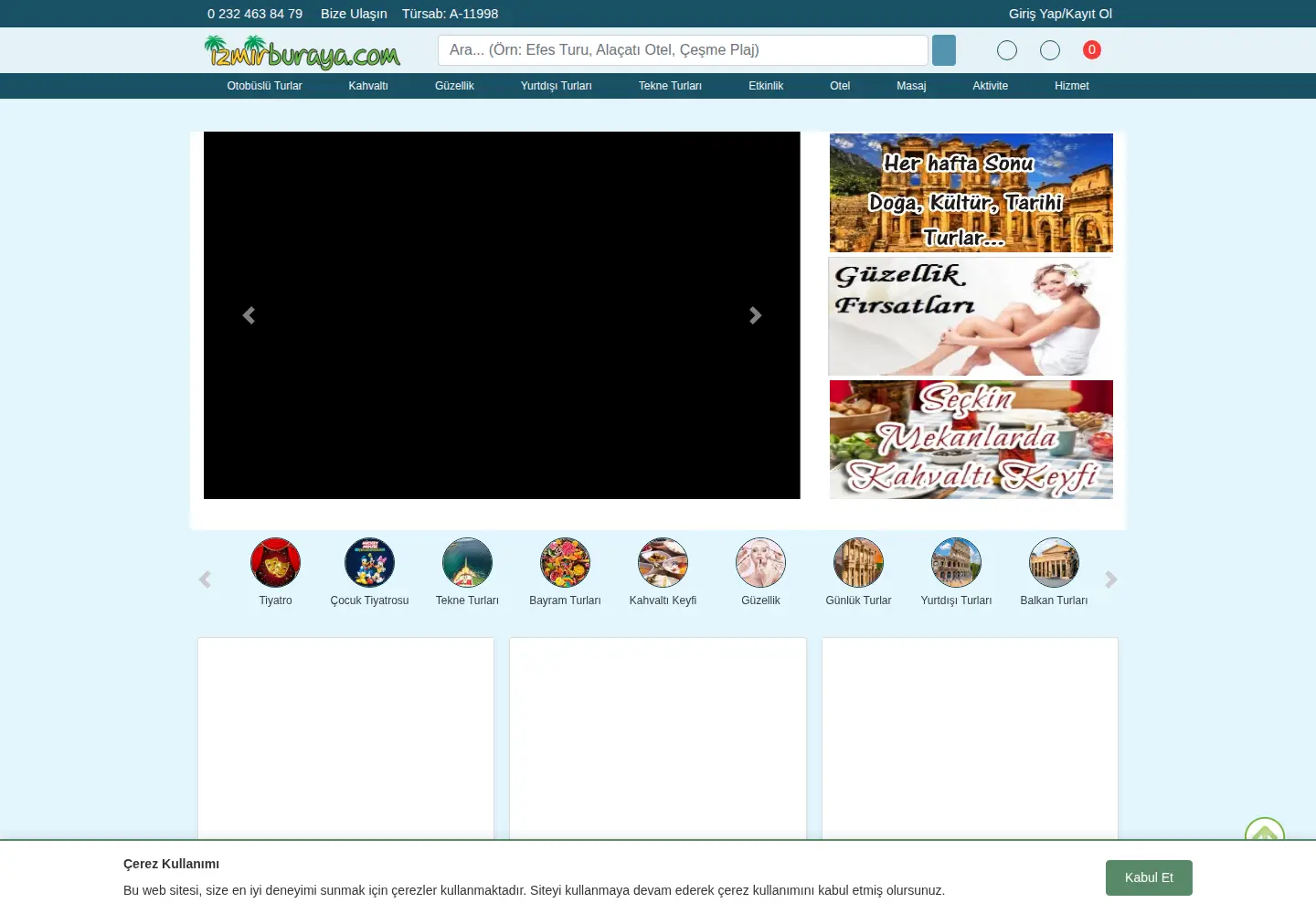The image size is (1316, 914).
Task: Open Seçkin Mekanlarda Kahvaltı Keyfi banner
Action: click(971, 440)
